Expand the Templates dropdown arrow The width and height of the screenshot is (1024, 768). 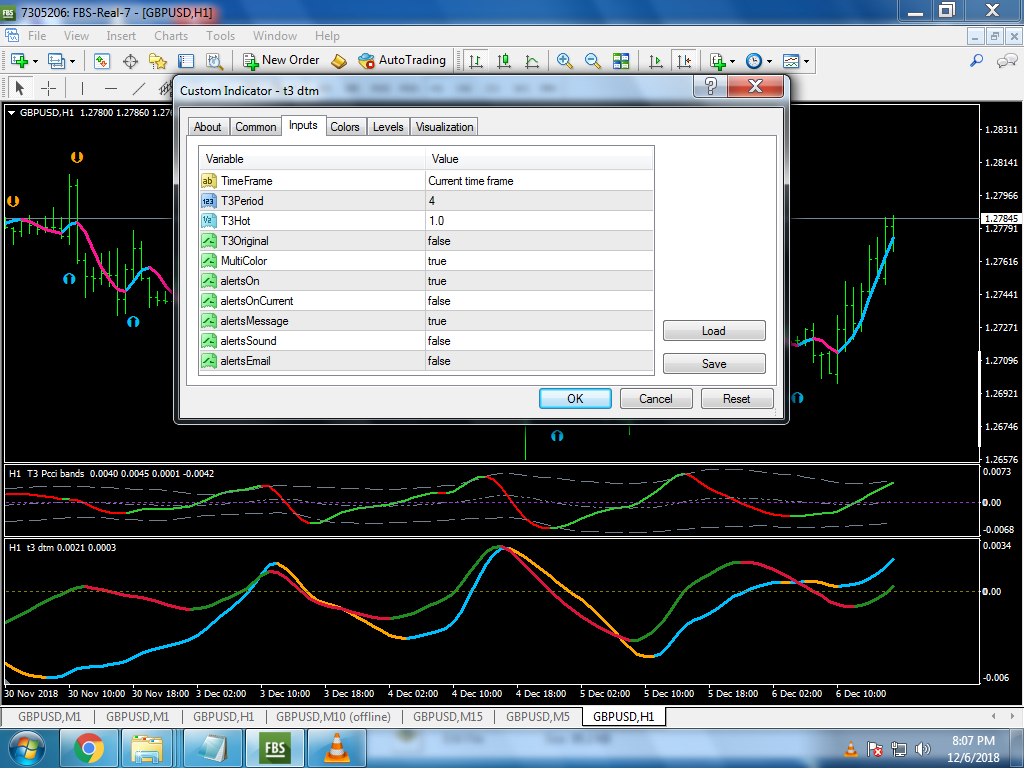807,61
